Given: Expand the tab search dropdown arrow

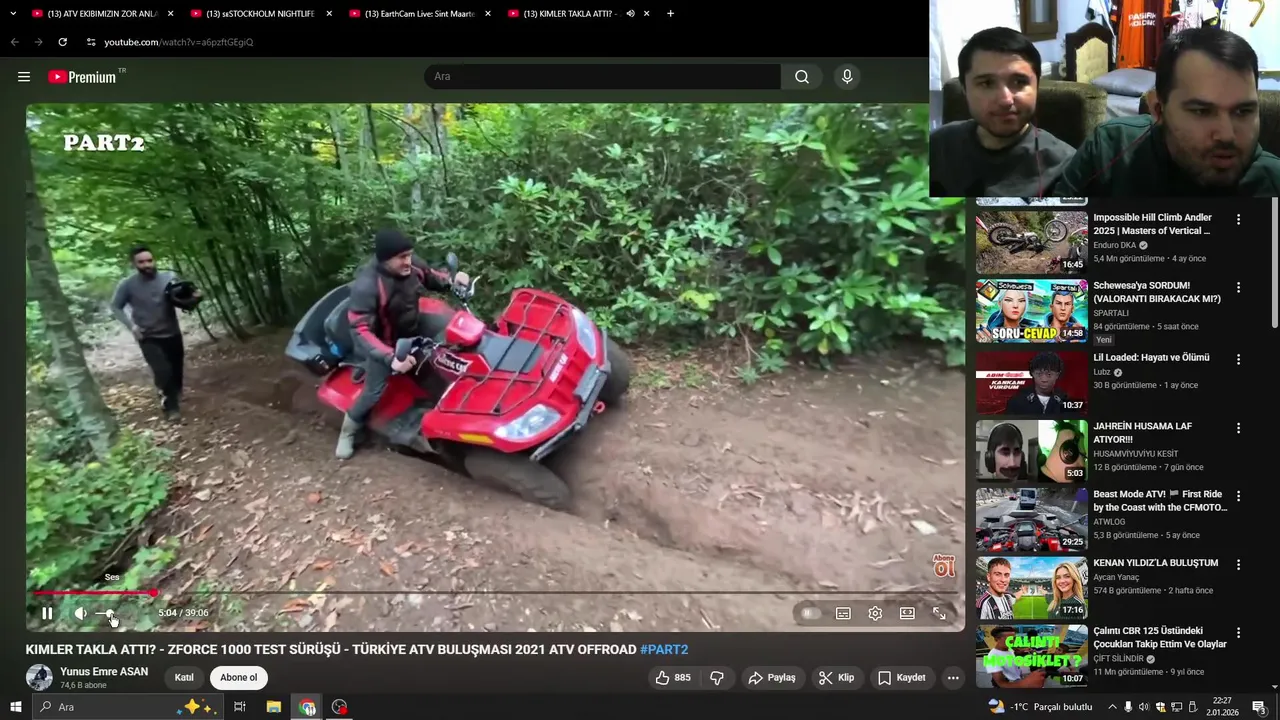Looking at the screenshot, I should point(13,14).
